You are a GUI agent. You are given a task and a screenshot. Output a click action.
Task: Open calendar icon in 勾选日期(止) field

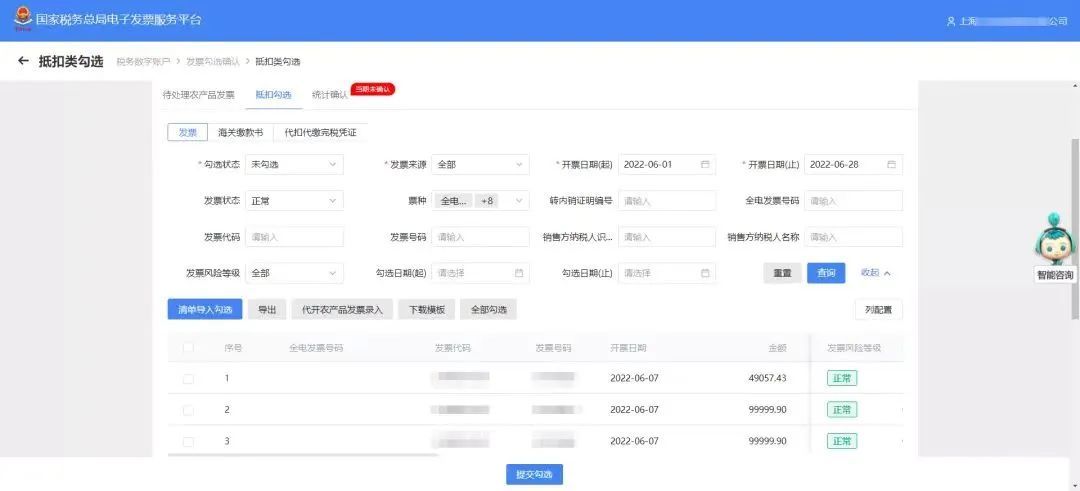[705, 273]
